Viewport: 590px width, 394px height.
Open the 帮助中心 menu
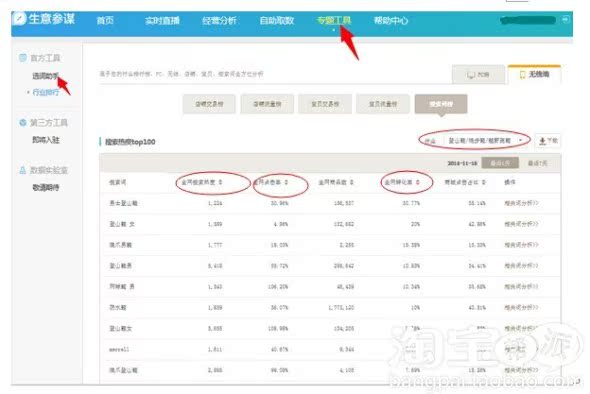391,20
